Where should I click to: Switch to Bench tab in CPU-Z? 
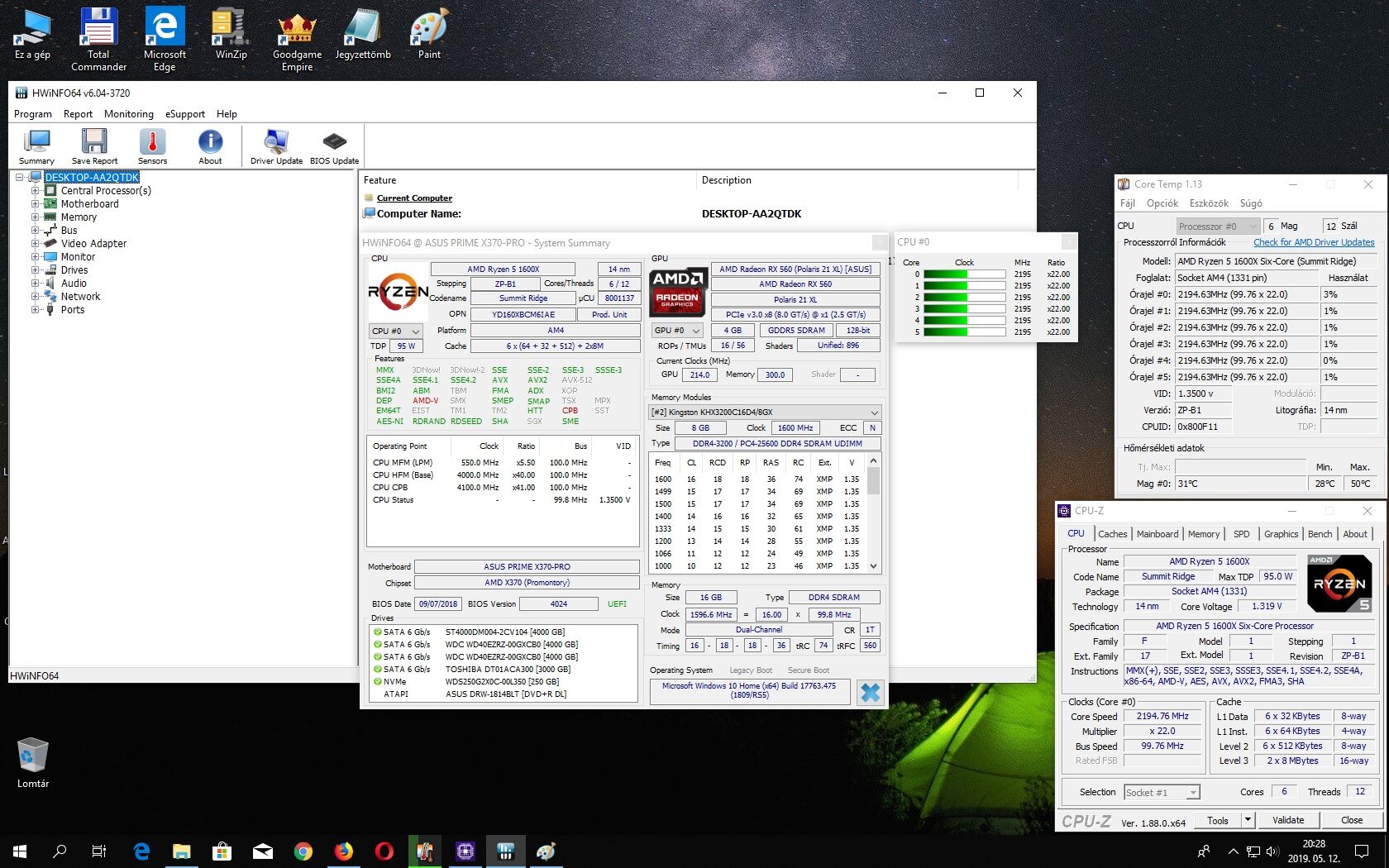(x=1320, y=534)
